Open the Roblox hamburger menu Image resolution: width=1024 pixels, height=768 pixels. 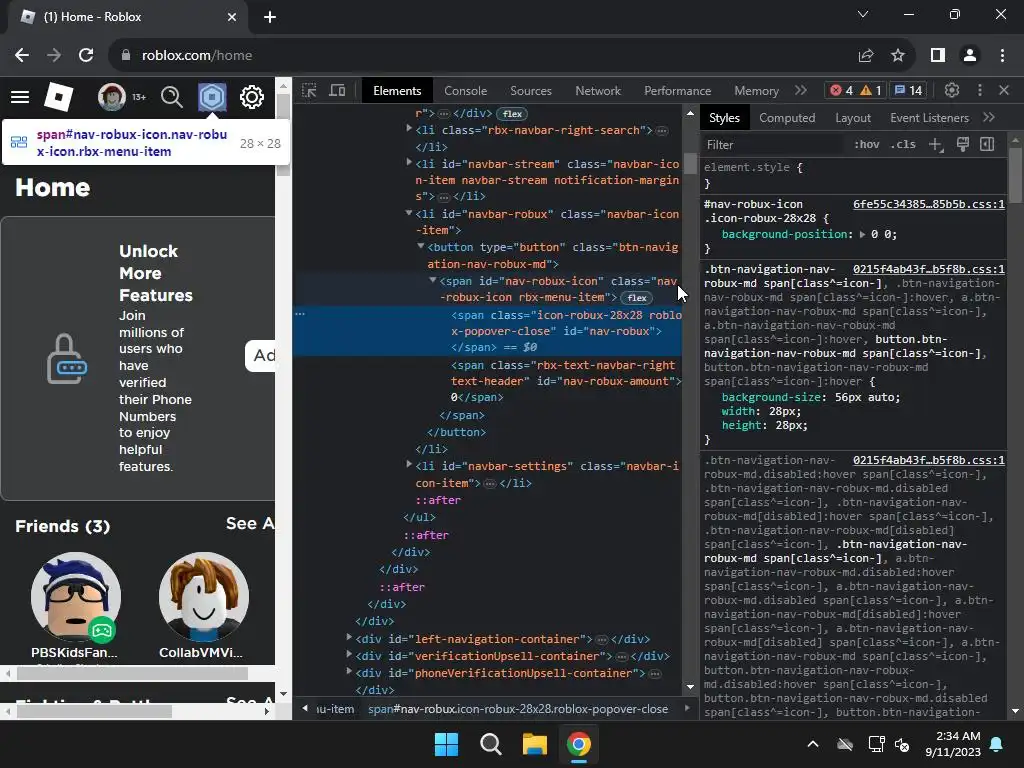point(20,97)
